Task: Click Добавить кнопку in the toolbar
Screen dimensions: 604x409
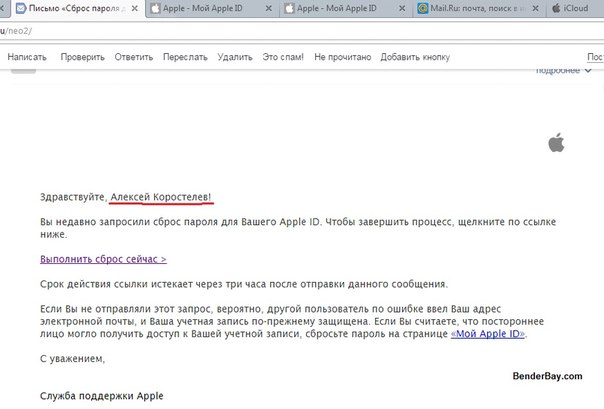Action: click(x=416, y=57)
